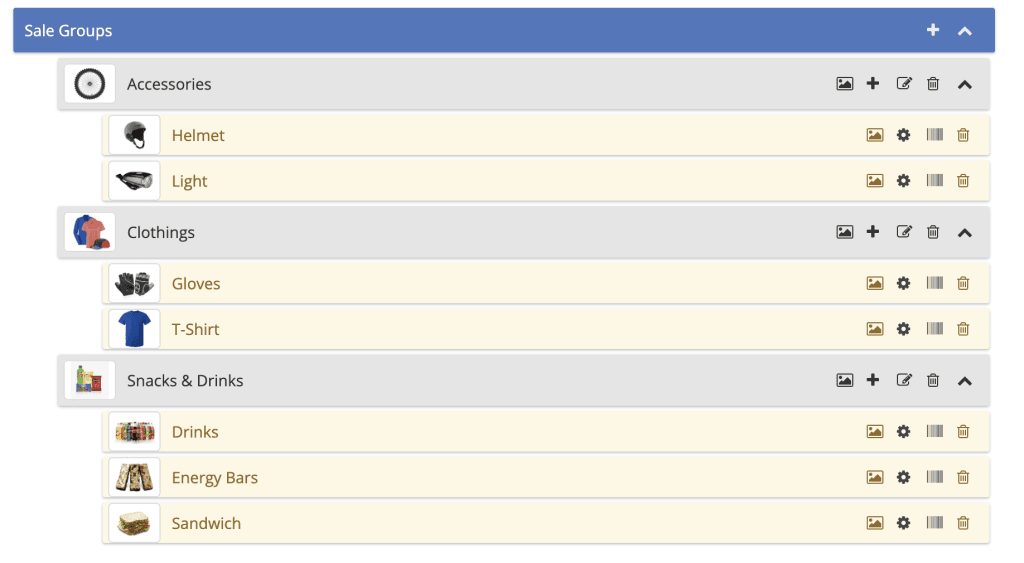Collapse the Snacks & Drinks group
Screen dimensions: 1024x563
point(965,380)
